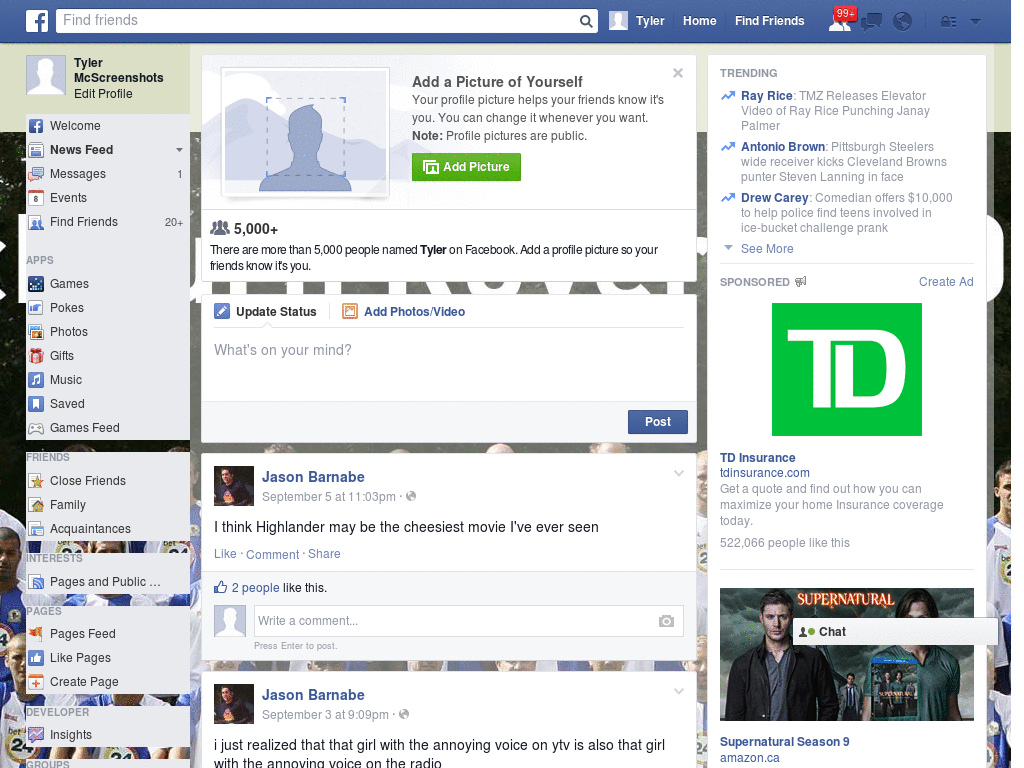Click Edit Profile link
This screenshot has width=1024, height=768.
pos(103,94)
